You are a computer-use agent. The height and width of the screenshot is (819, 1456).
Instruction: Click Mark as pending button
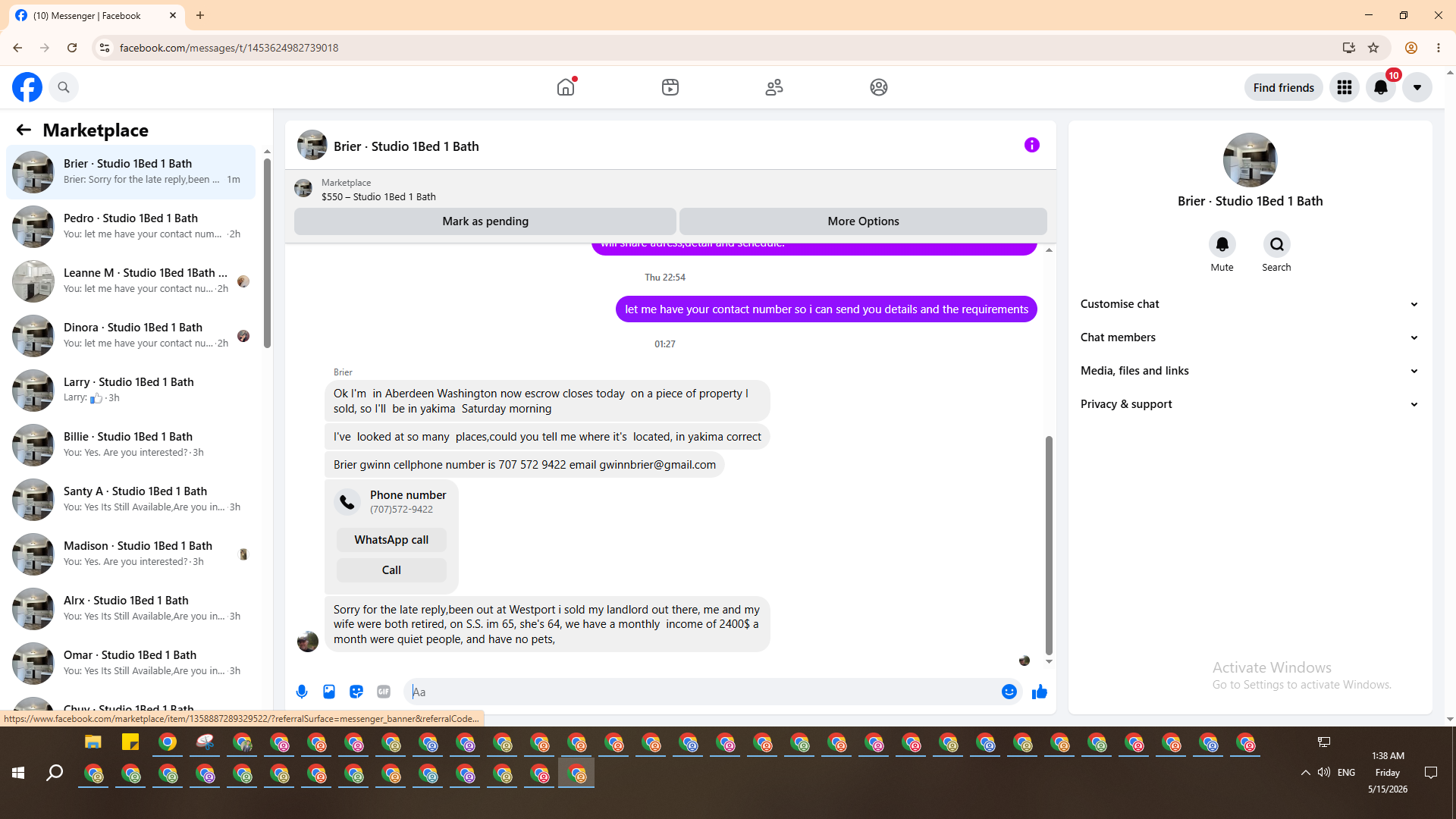[x=485, y=221]
